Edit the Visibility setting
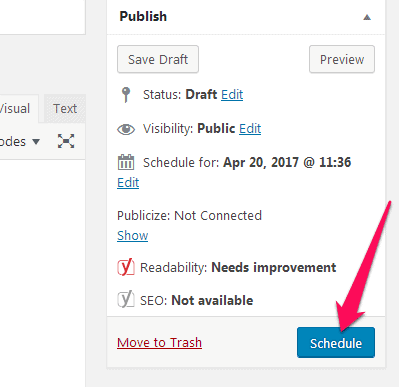 250,129
